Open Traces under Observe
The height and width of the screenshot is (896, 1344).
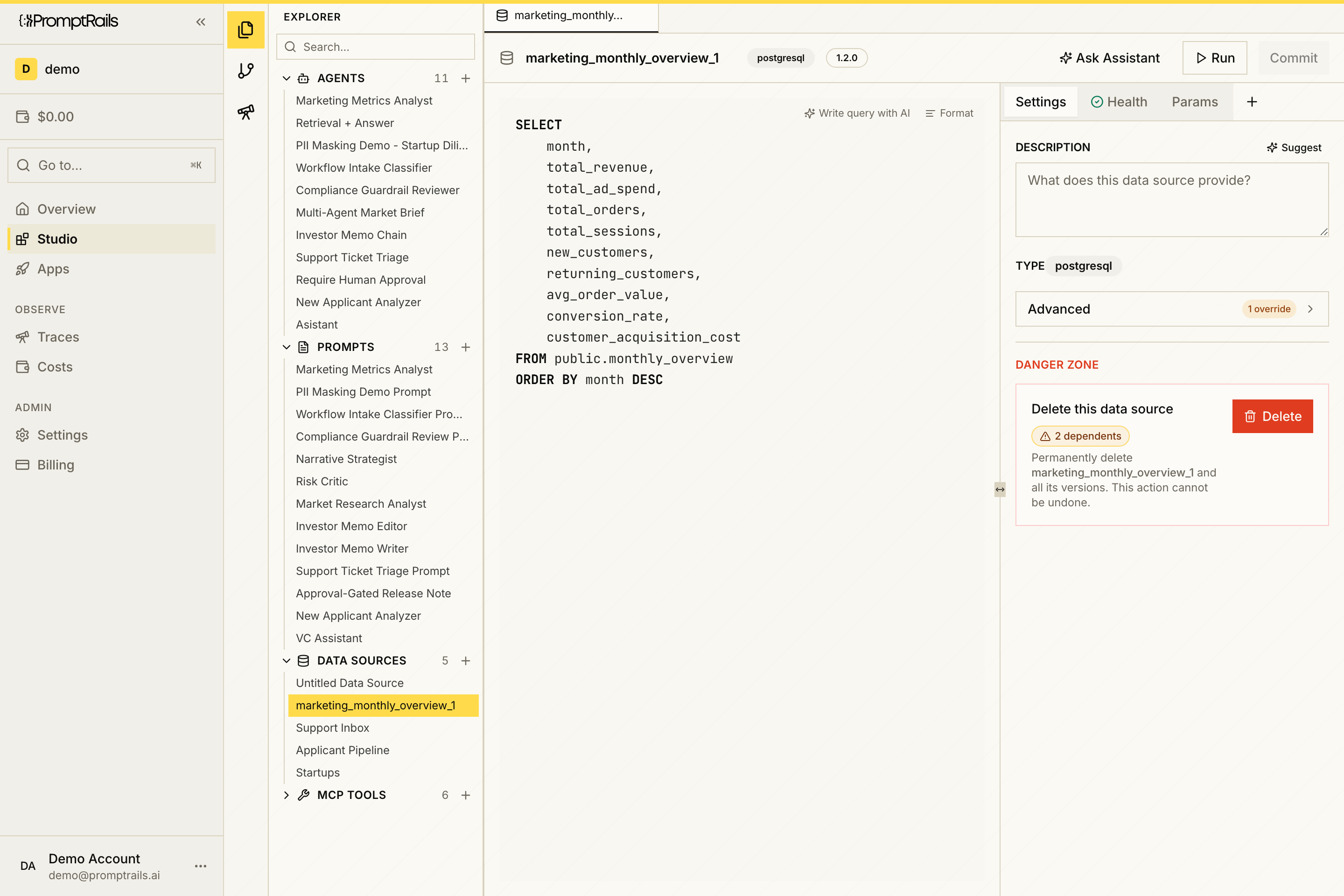pos(112,337)
